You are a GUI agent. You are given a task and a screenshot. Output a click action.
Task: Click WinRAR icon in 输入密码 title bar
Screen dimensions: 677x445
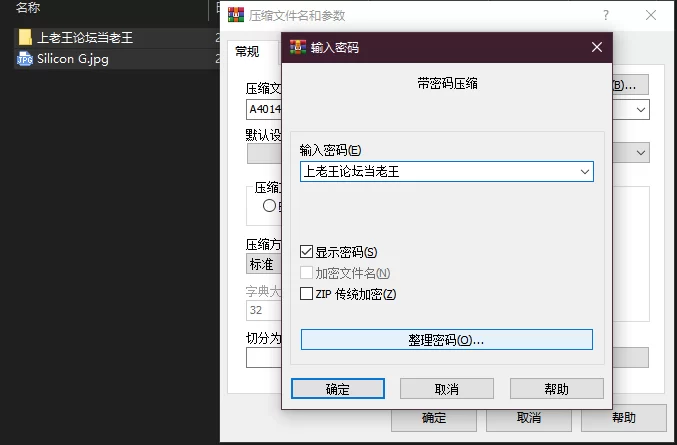click(x=298, y=47)
